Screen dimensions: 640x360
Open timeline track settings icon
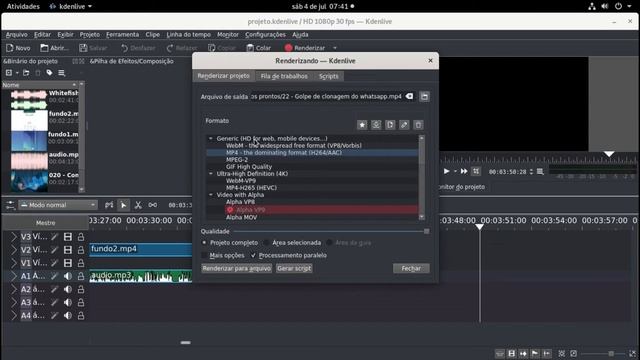click(10, 205)
